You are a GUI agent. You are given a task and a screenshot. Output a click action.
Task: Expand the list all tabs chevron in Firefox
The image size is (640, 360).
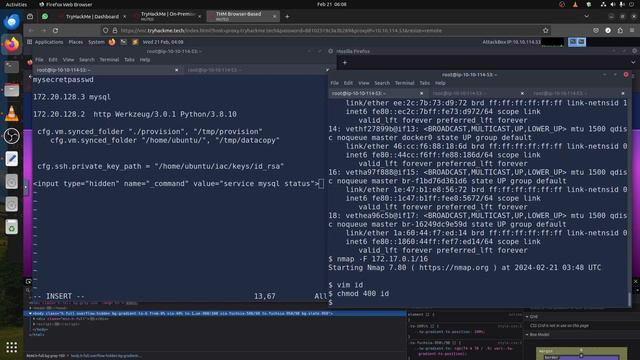pyautogui.click(x=587, y=16)
